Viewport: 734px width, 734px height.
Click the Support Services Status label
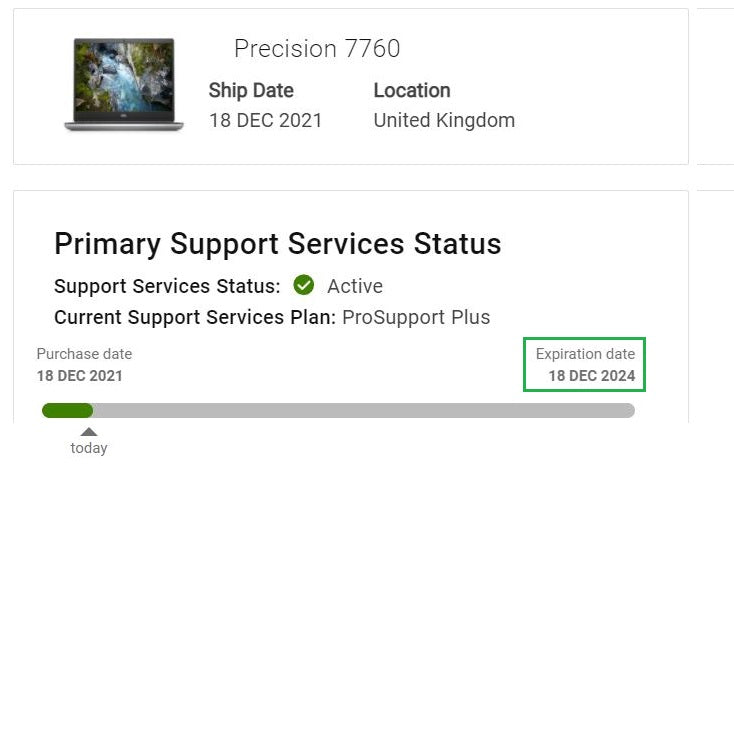167,286
